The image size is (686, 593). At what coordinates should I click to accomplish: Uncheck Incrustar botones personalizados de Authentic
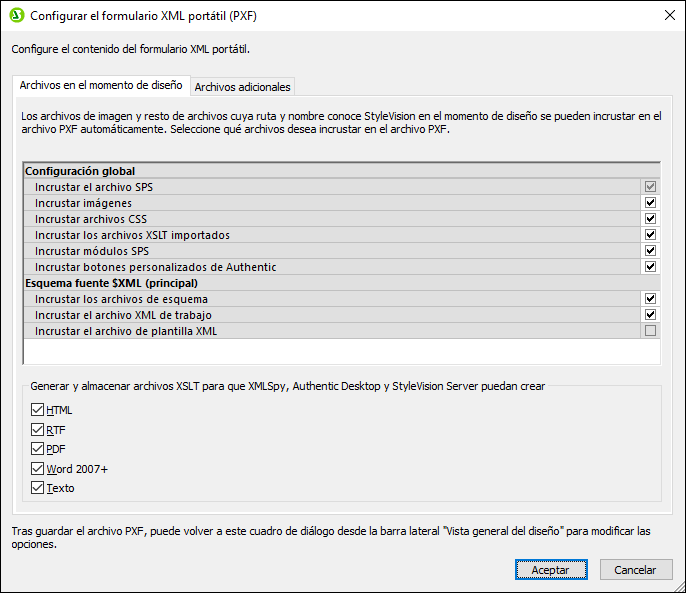click(650, 267)
